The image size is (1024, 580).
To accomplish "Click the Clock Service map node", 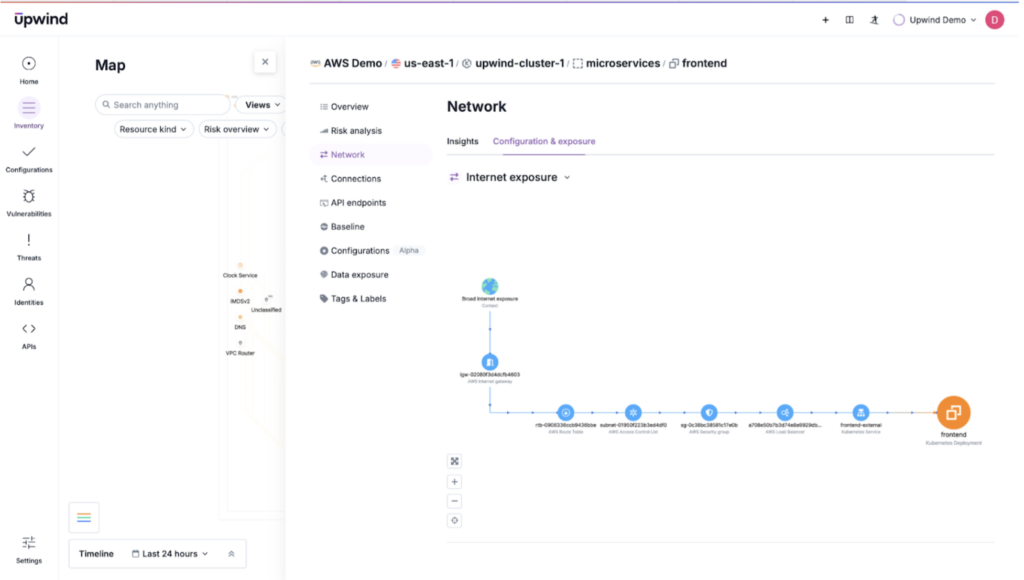I will 240,266.
